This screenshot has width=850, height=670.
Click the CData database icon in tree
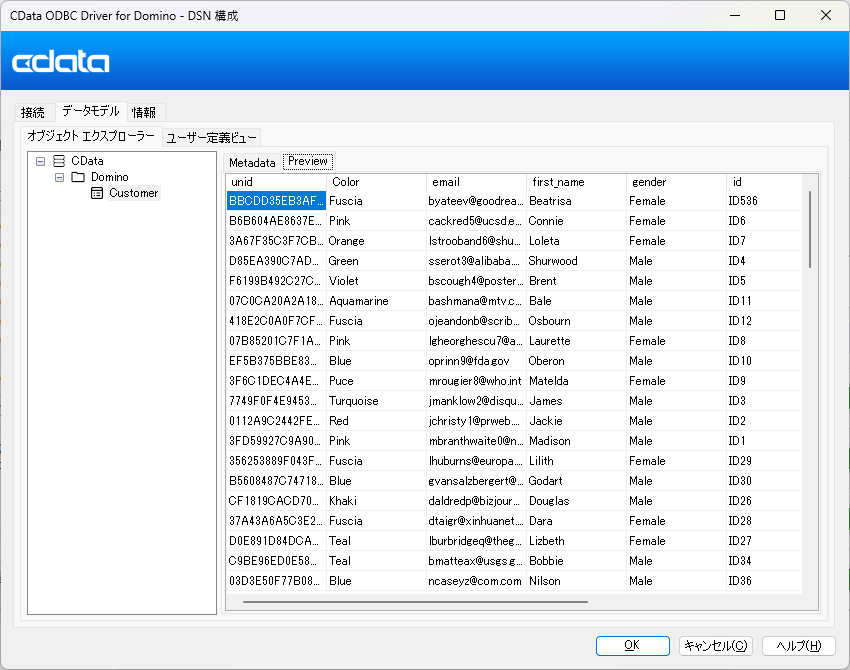point(59,161)
